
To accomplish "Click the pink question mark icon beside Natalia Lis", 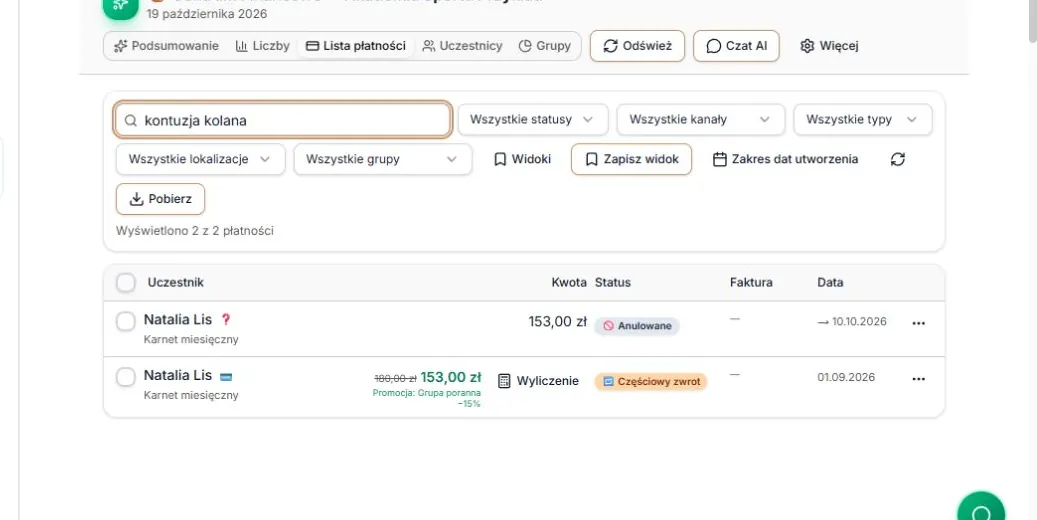I will pyautogui.click(x=226, y=320).
